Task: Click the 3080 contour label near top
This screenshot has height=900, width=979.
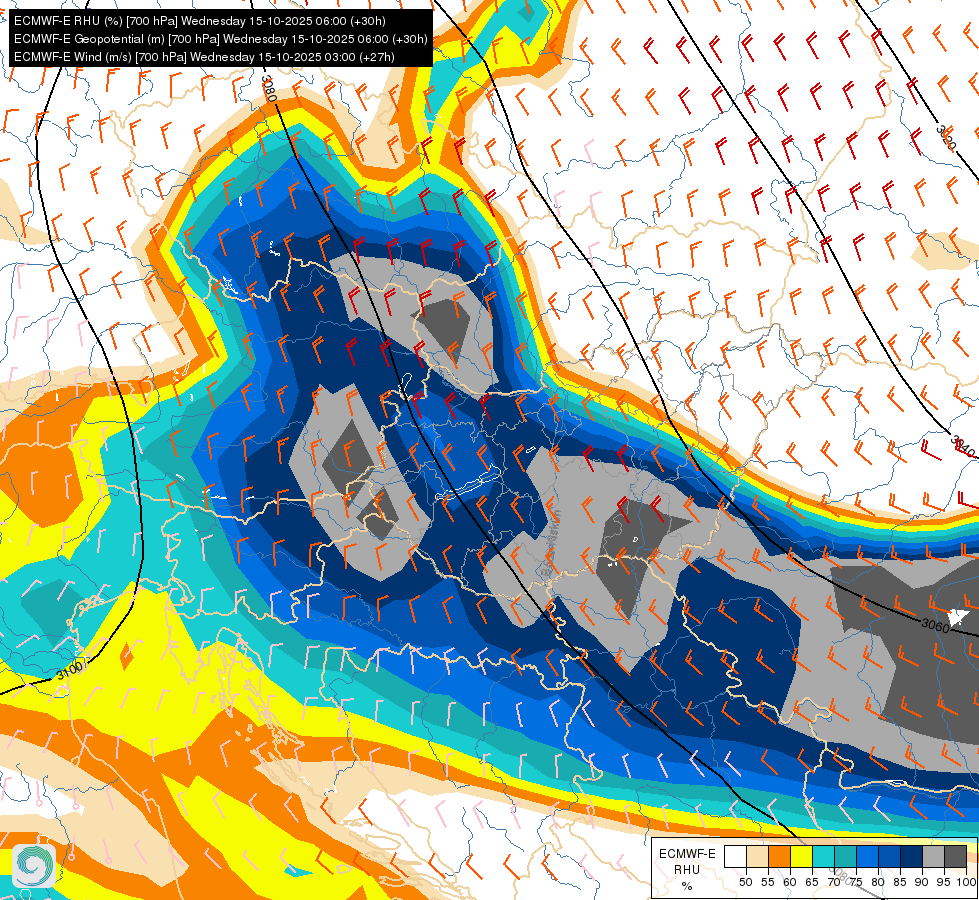Action: [x=270, y=89]
